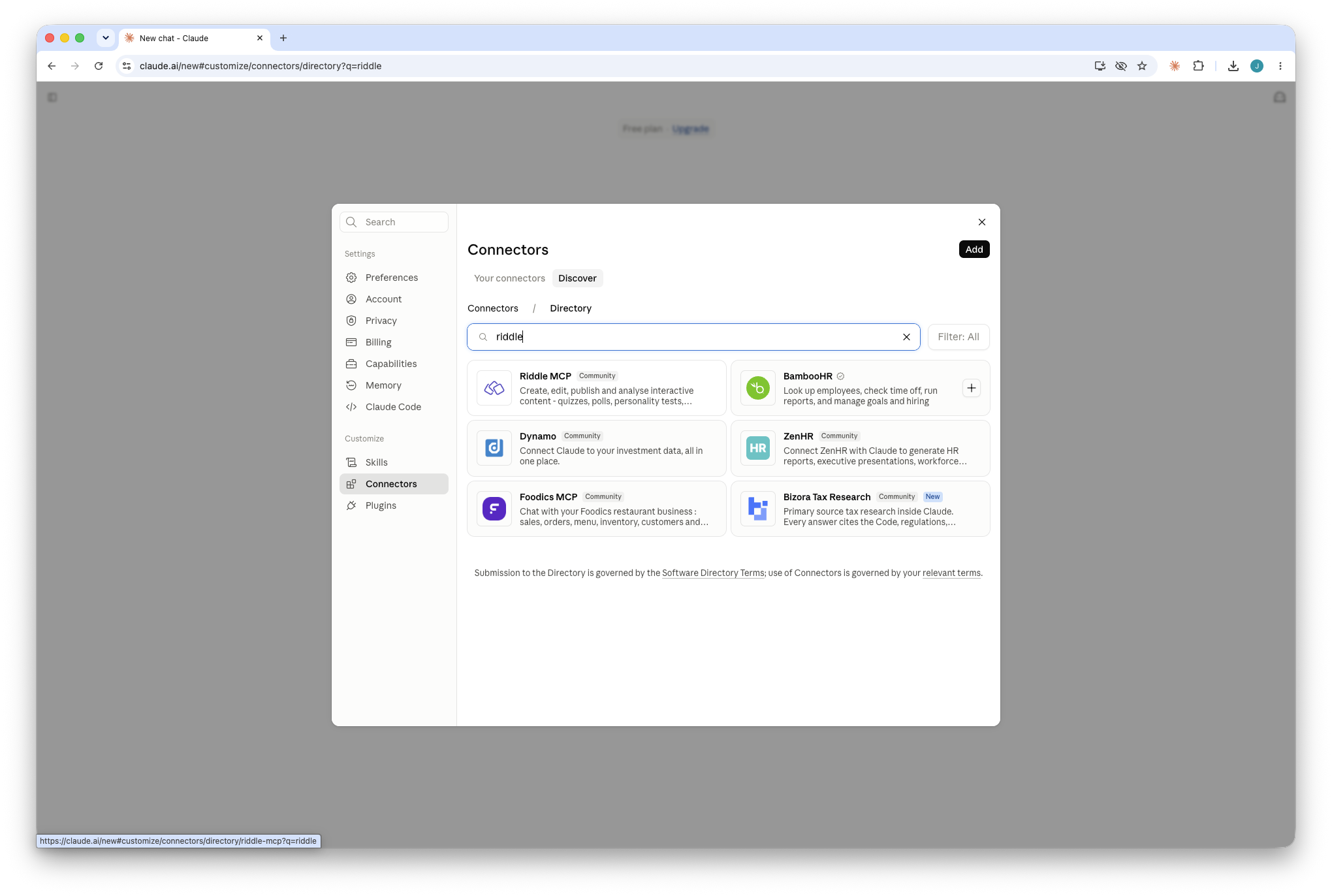Open Skills under Customize
1332x896 pixels.
(x=394, y=462)
